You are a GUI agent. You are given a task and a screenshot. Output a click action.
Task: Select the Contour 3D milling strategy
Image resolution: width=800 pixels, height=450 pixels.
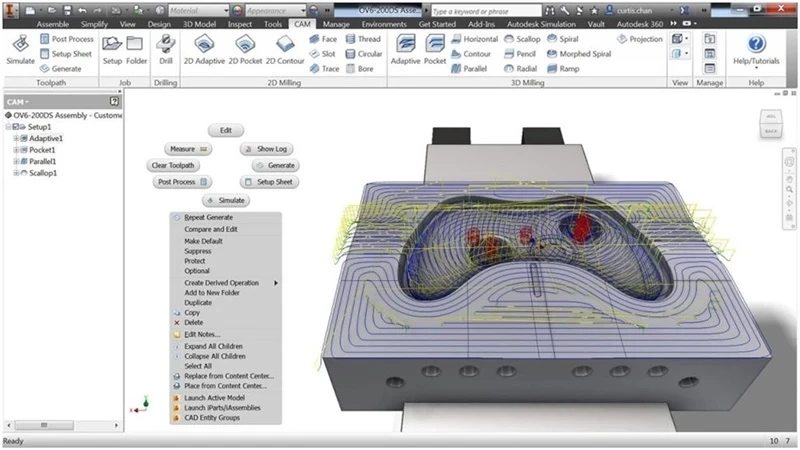pyautogui.click(x=471, y=54)
